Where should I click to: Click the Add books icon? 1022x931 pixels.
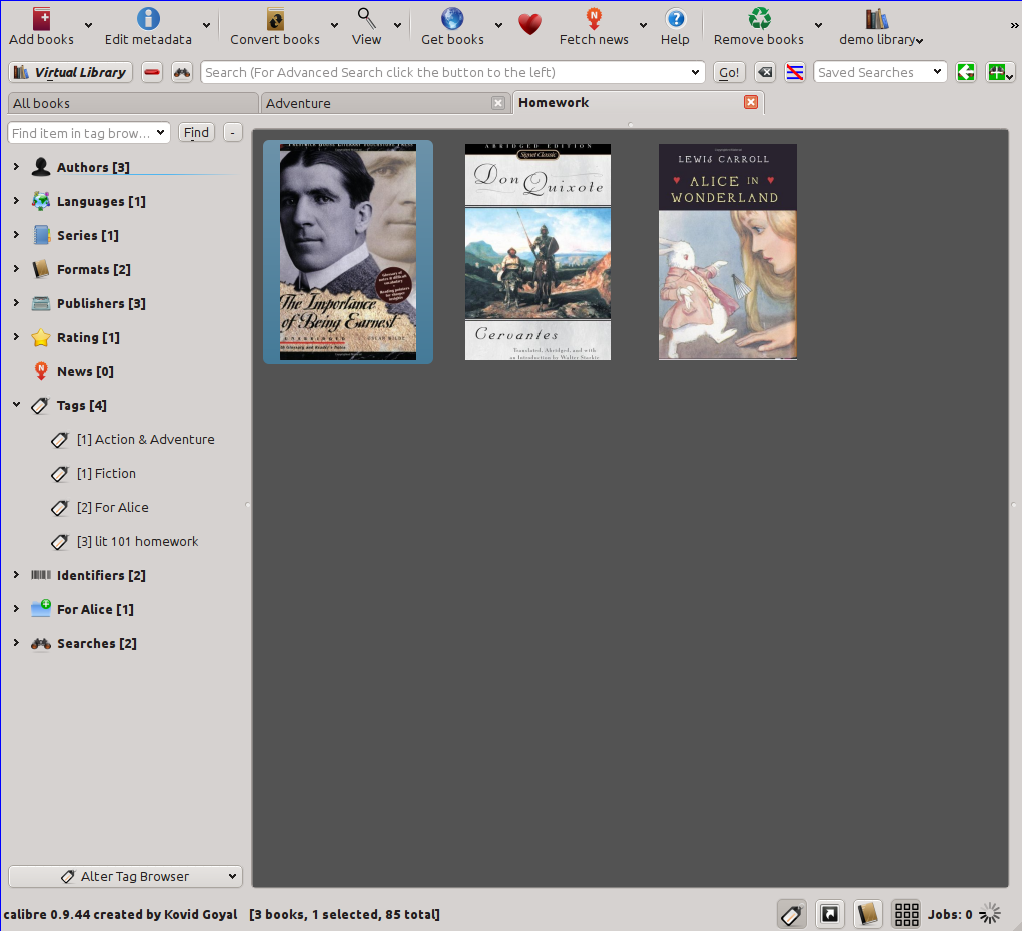pos(41,18)
